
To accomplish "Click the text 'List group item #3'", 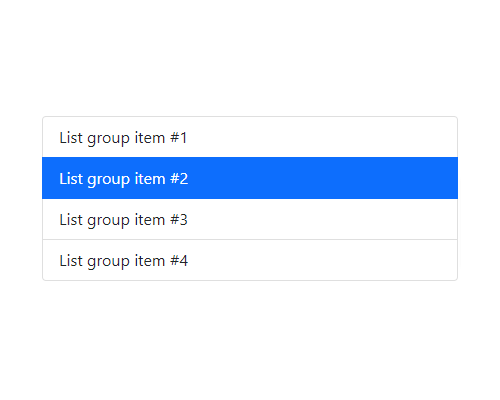I will click(x=123, y=220).
